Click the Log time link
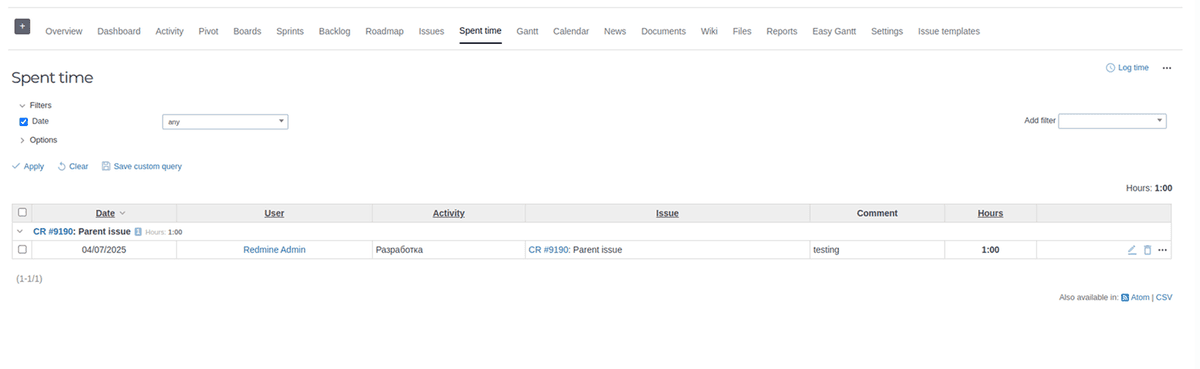1200x369 pixels. (x=1127, y=68)
